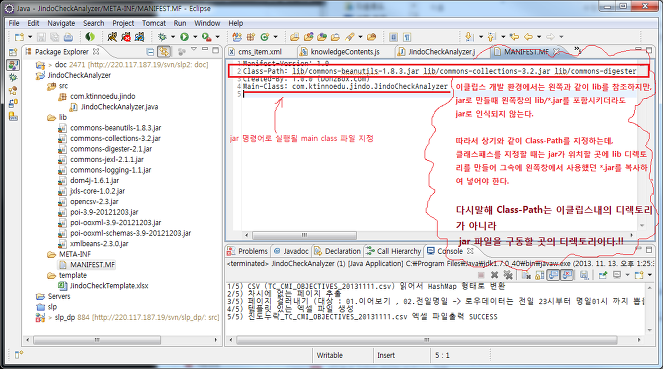The image size is (663, 369).
Task: Open dropdown arrow beside the New Class icon
Action: point(275,37)
